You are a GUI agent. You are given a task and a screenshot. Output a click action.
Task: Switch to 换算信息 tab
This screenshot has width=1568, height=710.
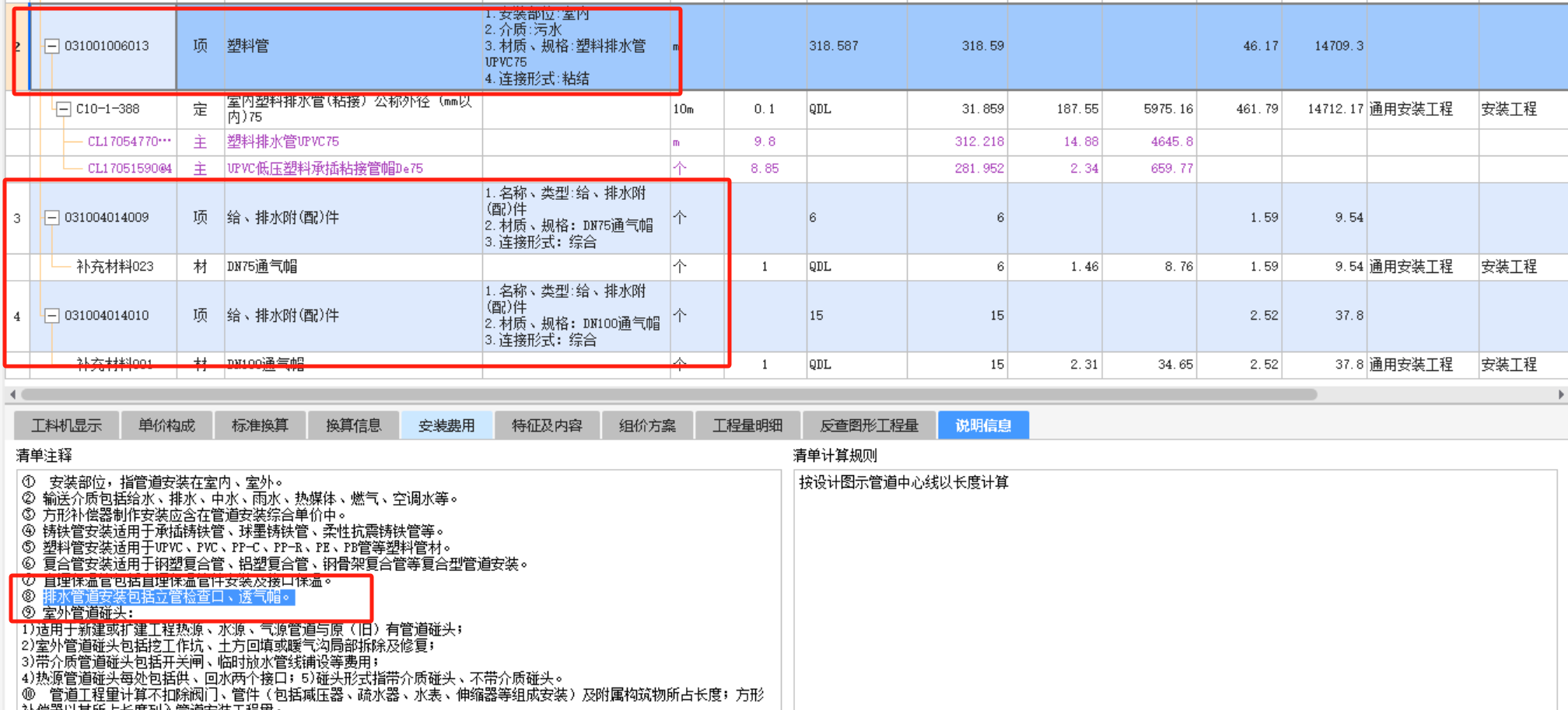click(353, 425)
